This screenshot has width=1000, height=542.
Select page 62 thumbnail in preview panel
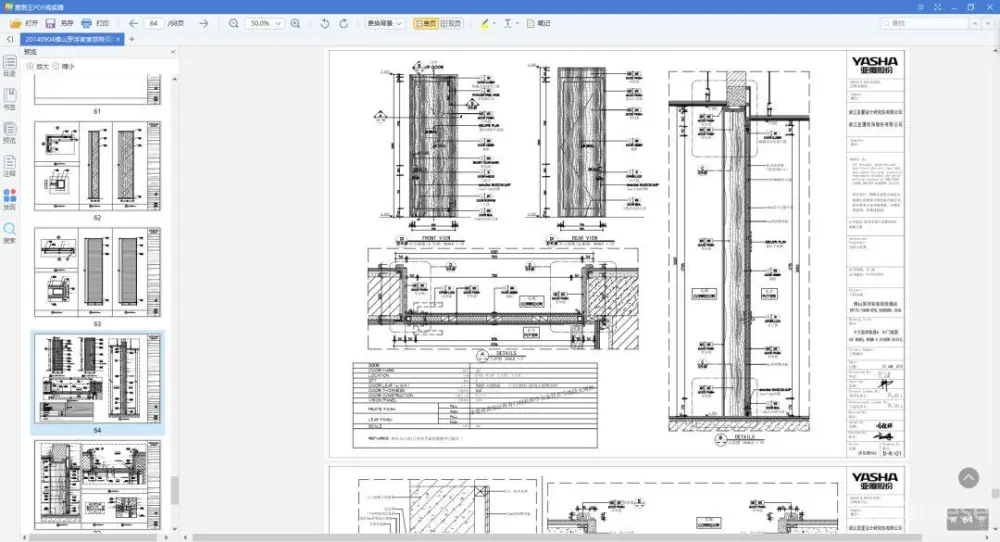coord(97,165)
